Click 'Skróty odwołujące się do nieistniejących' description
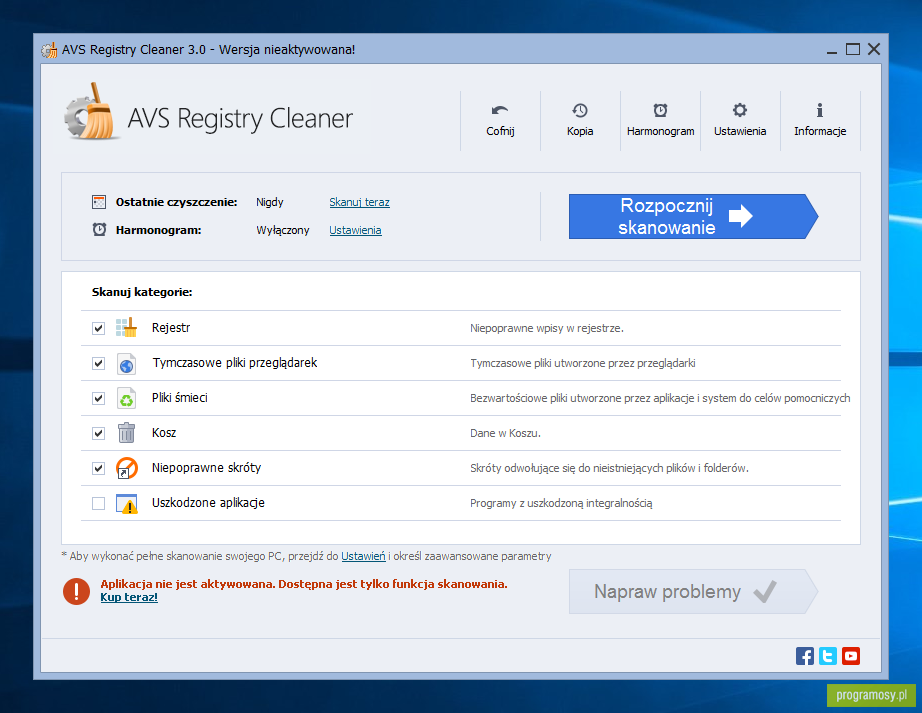The width and height of the screenshot is (922, 713). click(x=609, y=468)
